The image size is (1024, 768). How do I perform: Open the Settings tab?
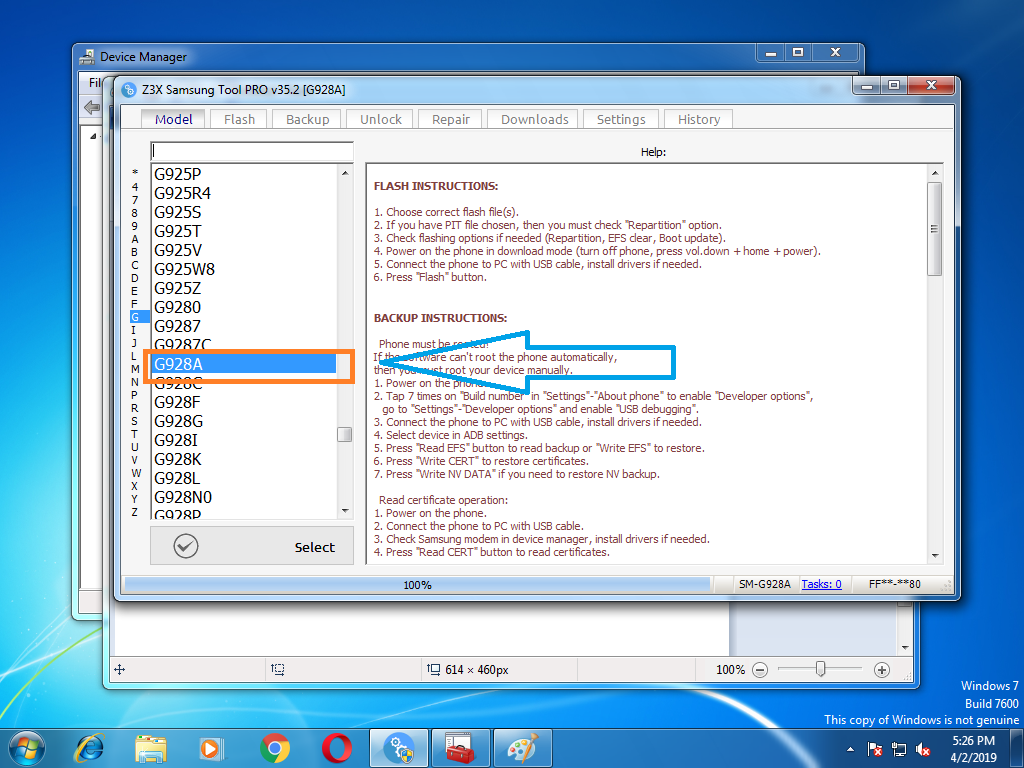(x=620, y=120)
